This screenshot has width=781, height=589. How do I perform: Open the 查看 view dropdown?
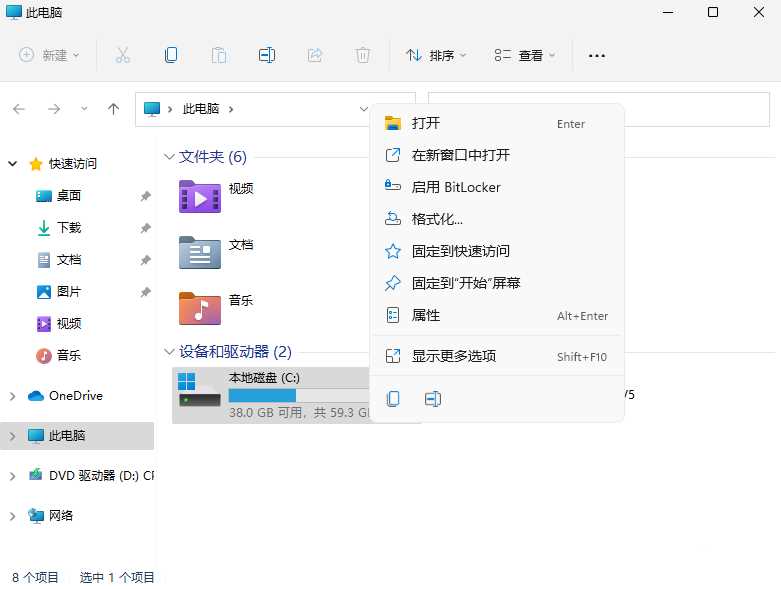524,55
